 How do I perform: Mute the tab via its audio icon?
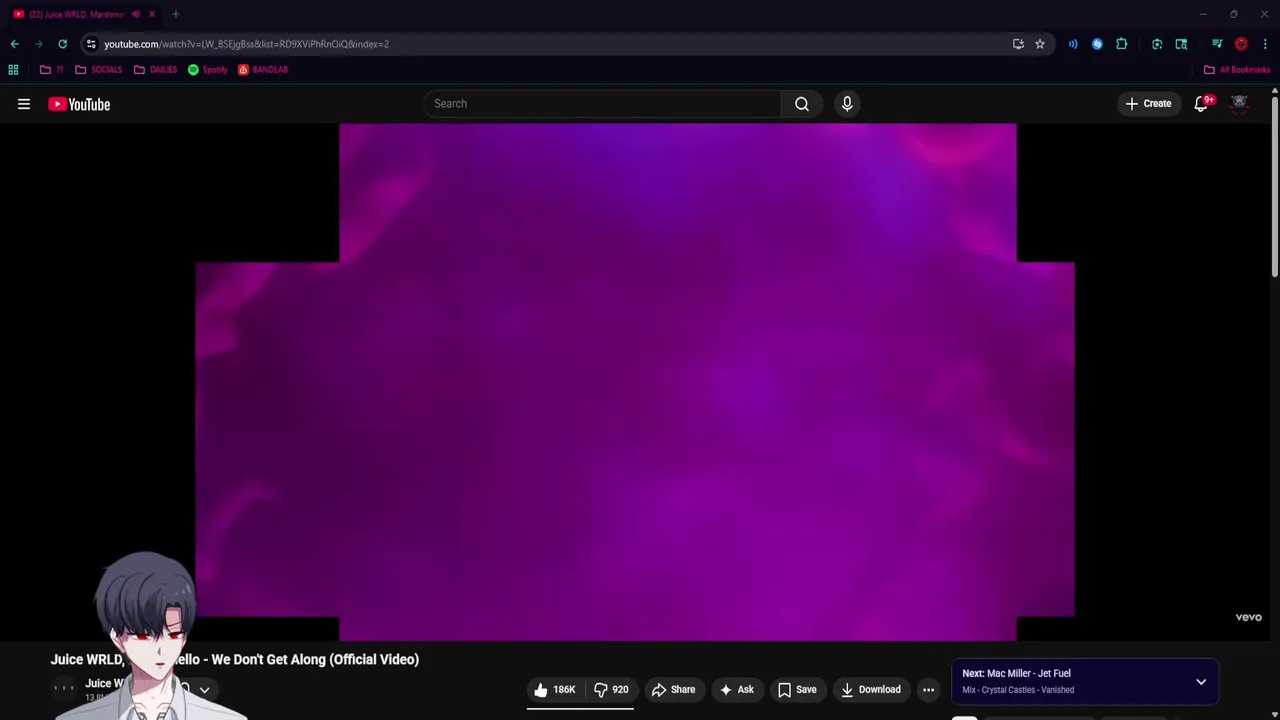click(x=136, y=14)
